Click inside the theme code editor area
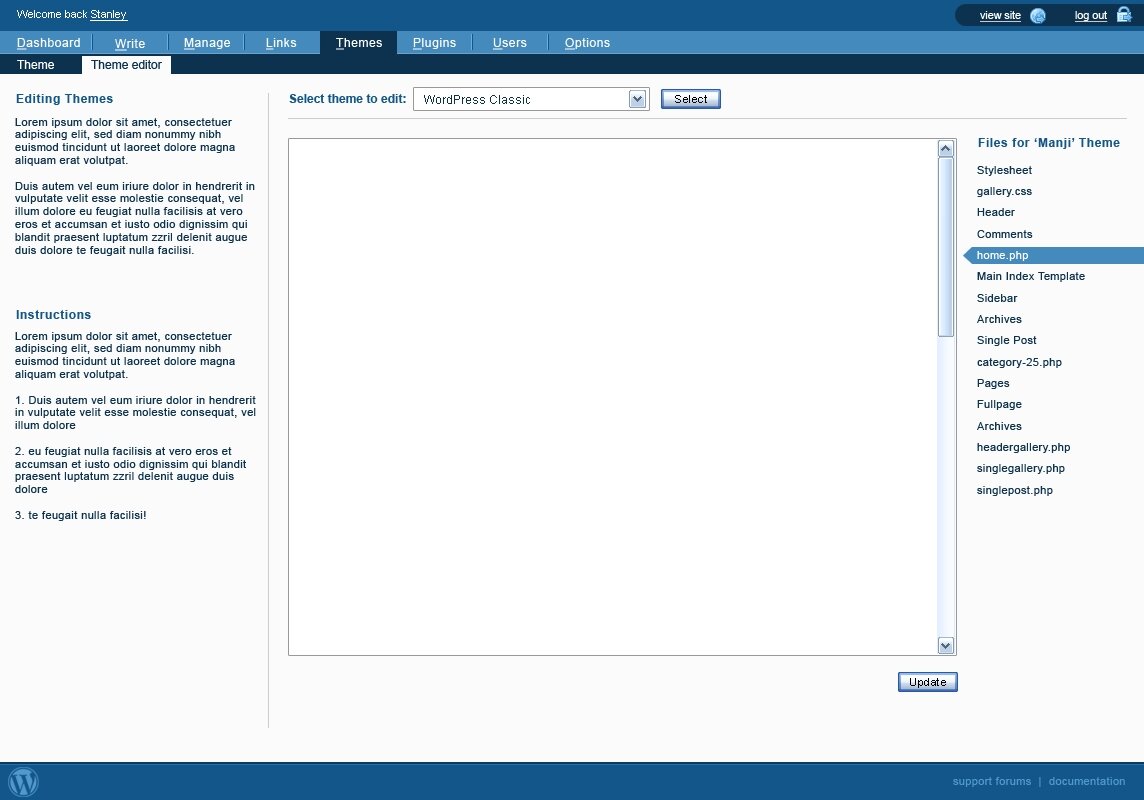 612,396
